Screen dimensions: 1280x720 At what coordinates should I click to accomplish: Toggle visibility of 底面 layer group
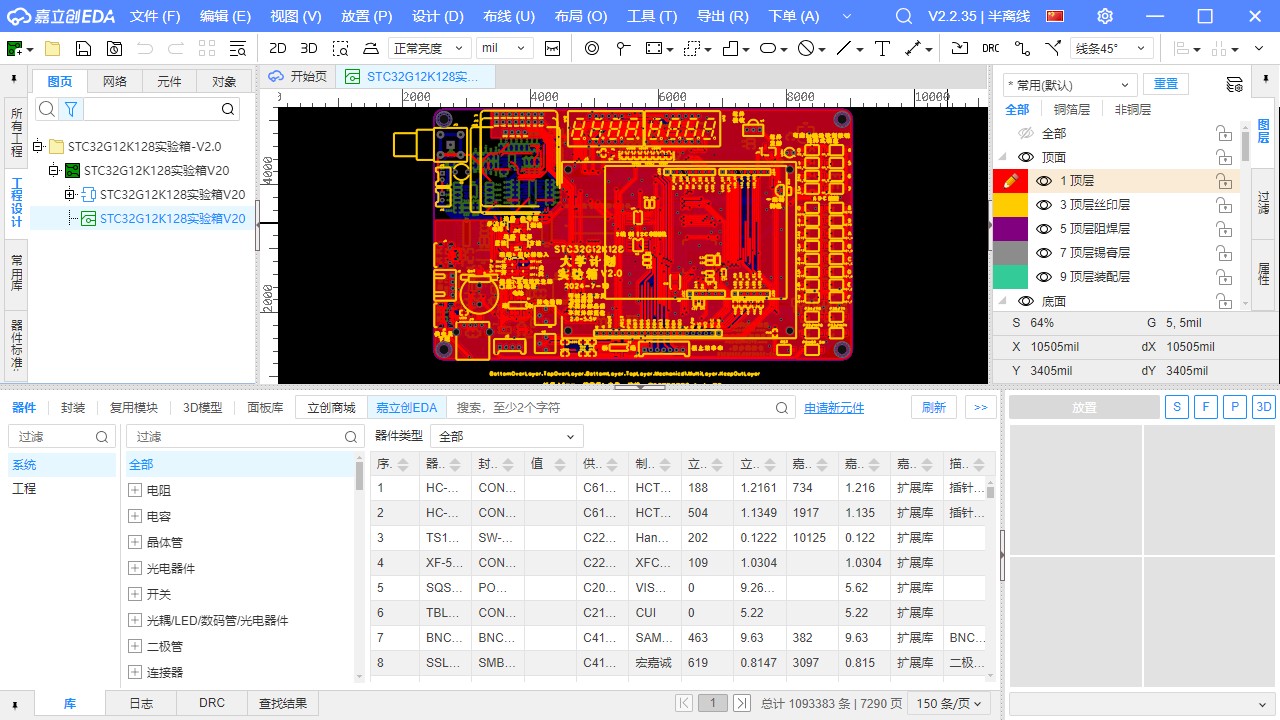click(1026, 301)
